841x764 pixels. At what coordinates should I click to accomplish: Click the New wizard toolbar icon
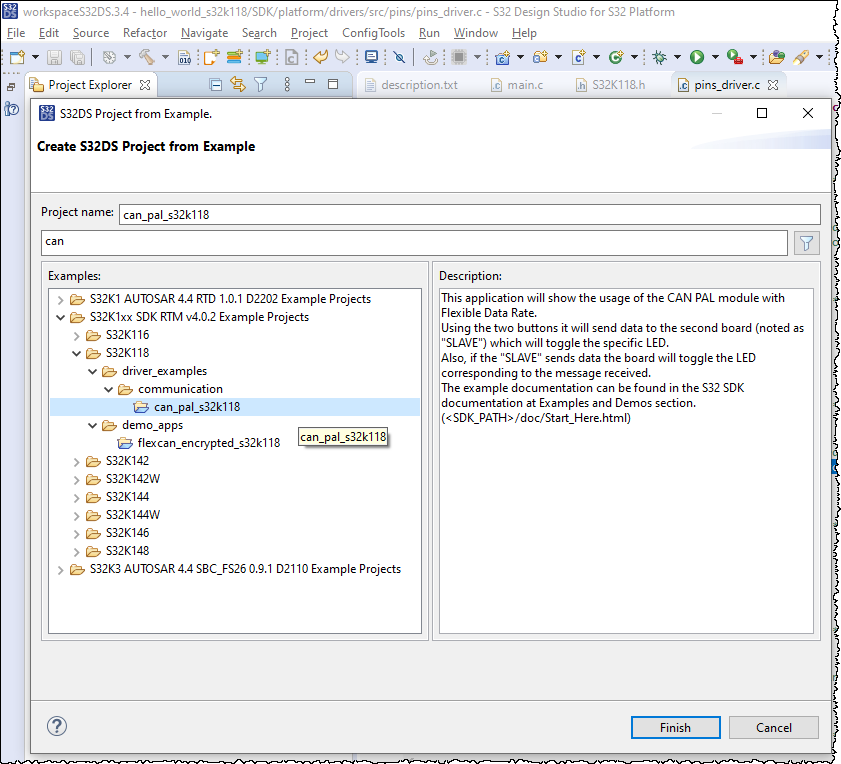(17, 57)
